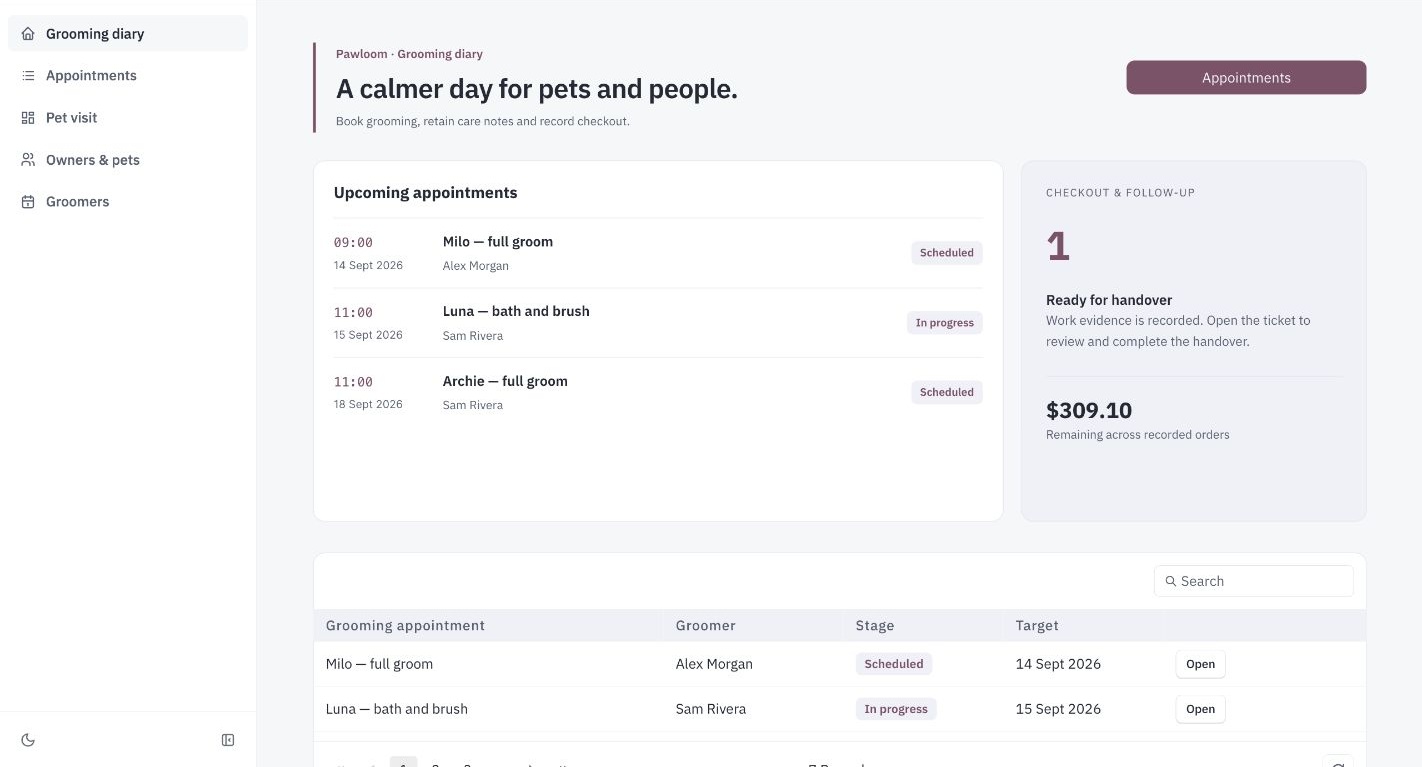Click the Appointments list icon in sidebar

coord(28,76)
